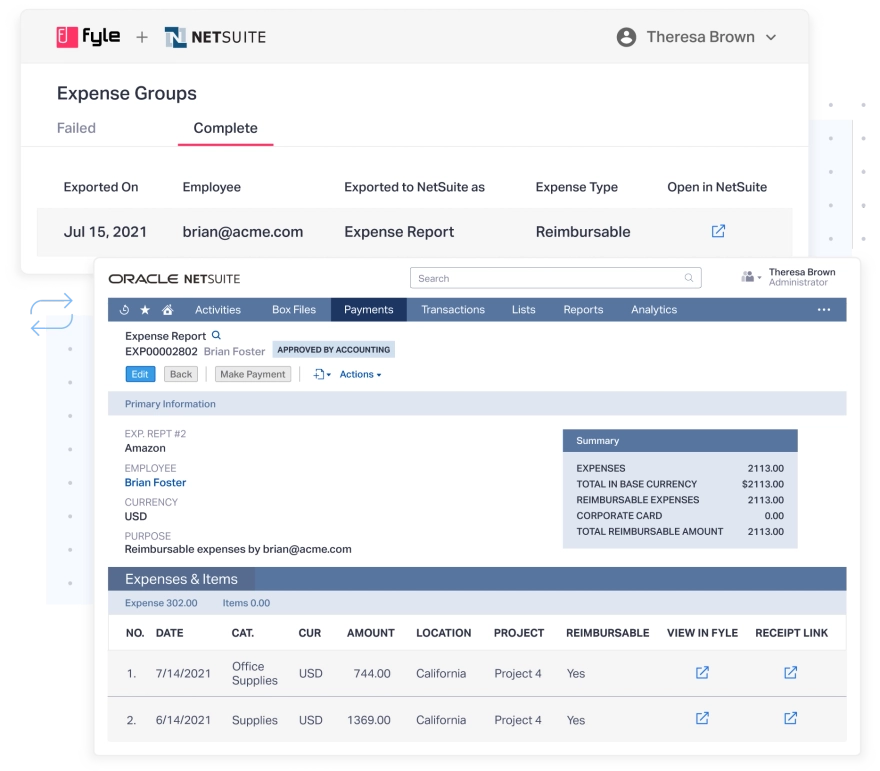880x771 pixels.
Task: Click the 1369.00 amount cell
Action: pos(369,720)
